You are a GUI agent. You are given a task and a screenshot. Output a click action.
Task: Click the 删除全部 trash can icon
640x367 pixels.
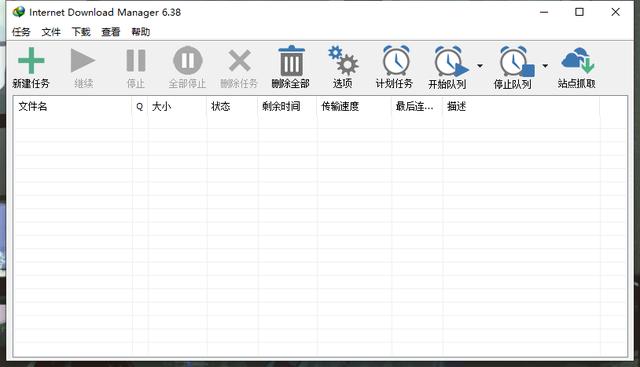coord(291,61)
